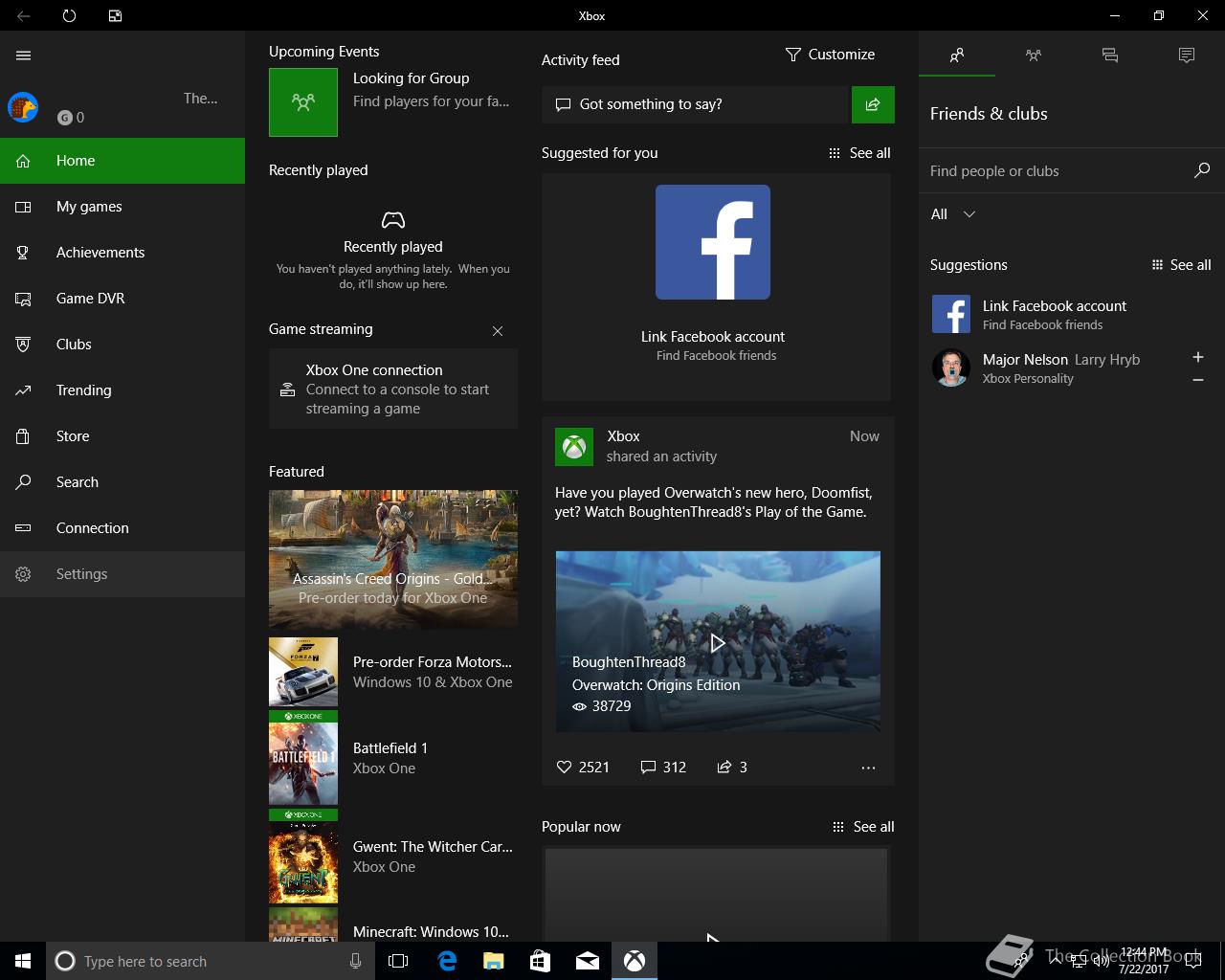Like the Overwatch post (2521)
This screenshot has height=980, width=1225.
(x=583, y=768)
